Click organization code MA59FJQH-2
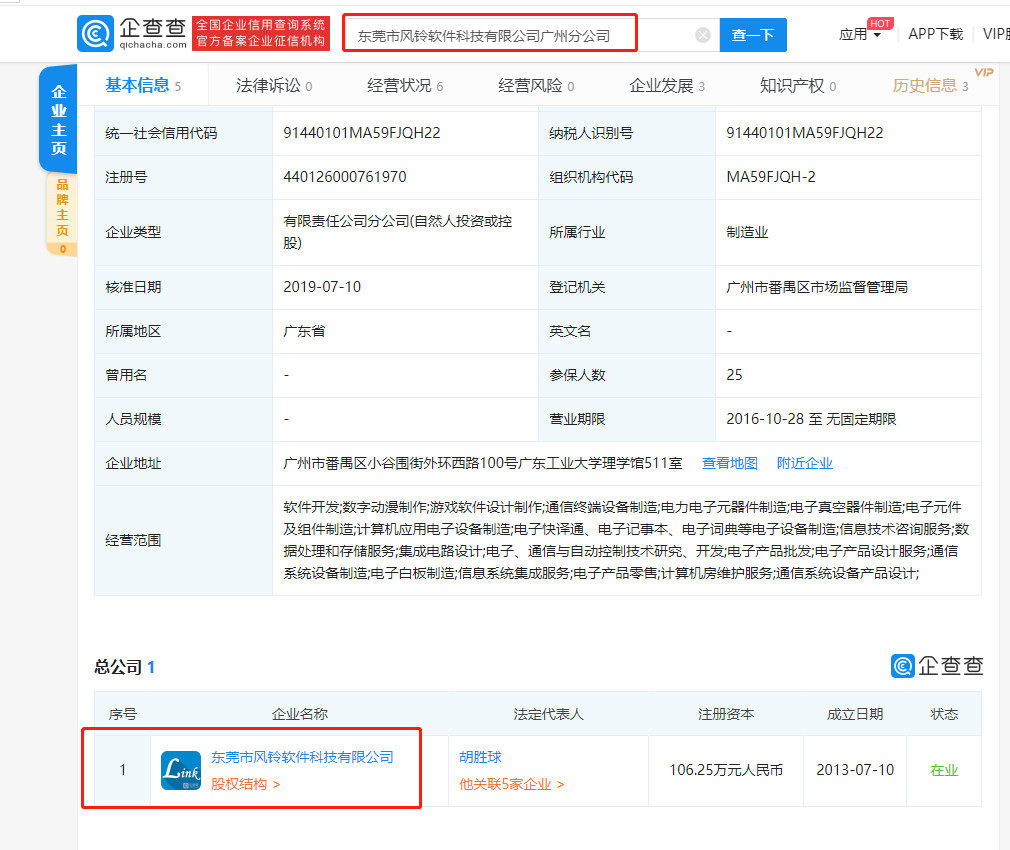This screenshot has height=850, width=1010. click(771, 176)
